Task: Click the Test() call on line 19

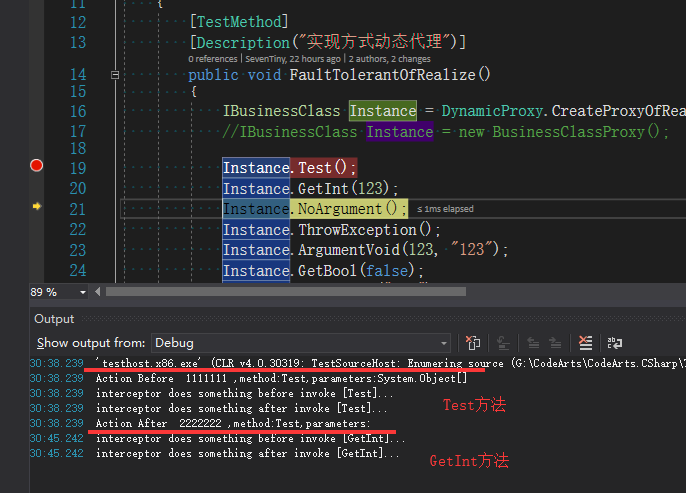Action: point(323,168)
